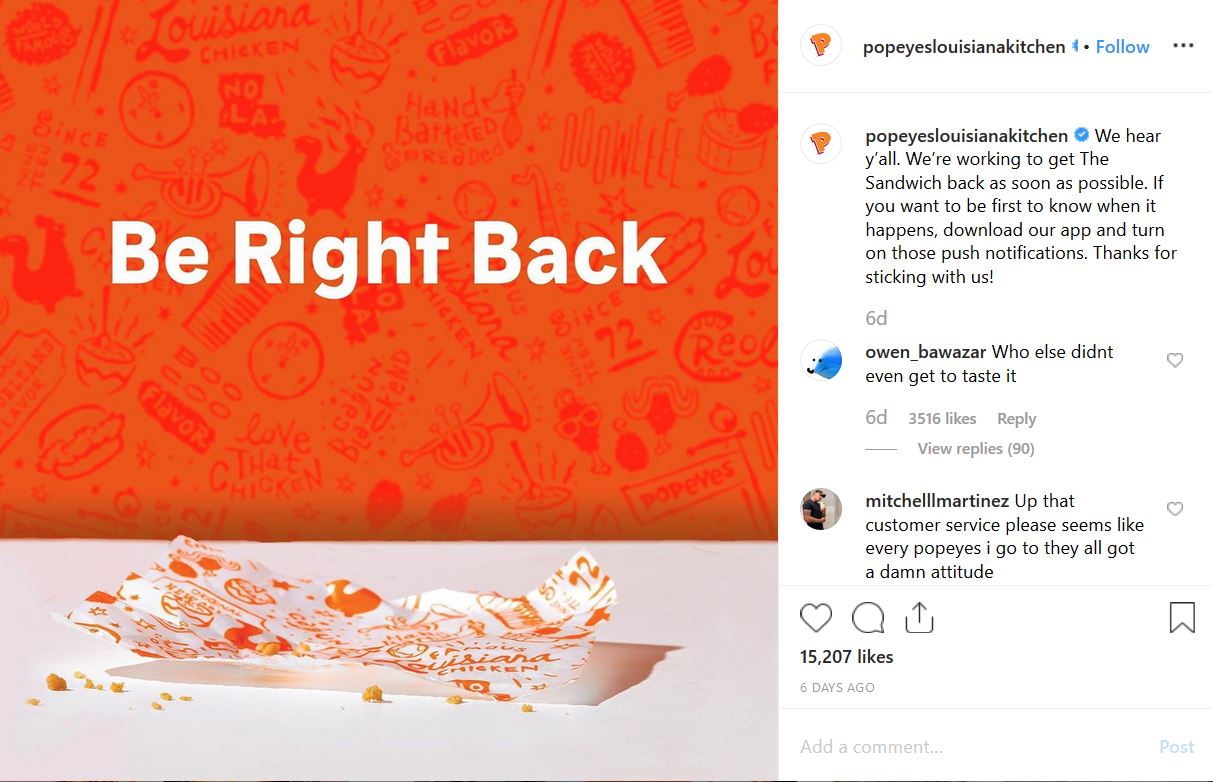The width and height of the screenshot is (1213, 782).
Task: Open the popeyeslouisianakitchen username in the header
Action: click(964, 47)
